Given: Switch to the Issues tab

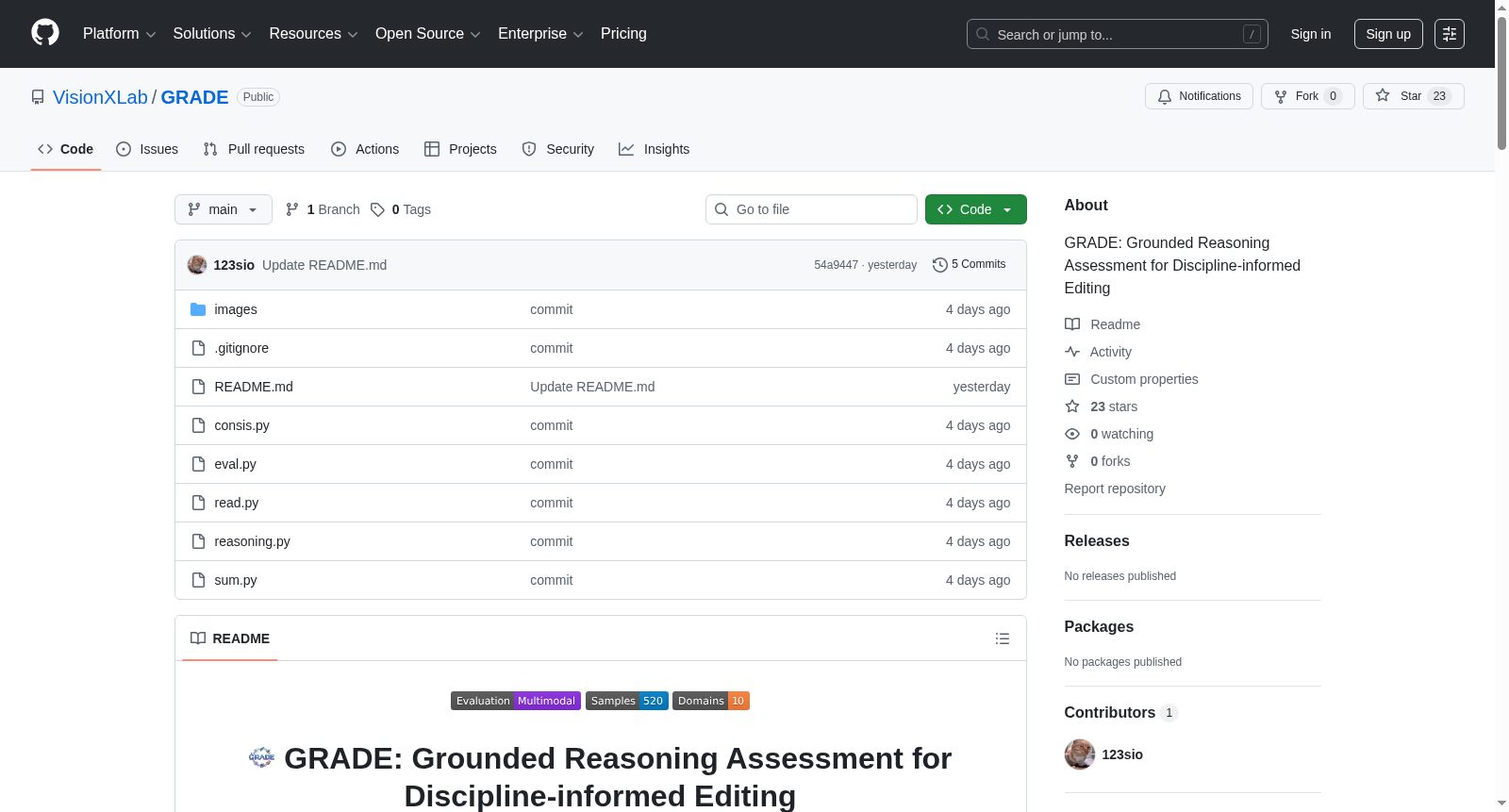Looking at the screenshot, I should (x=147, y=149).
